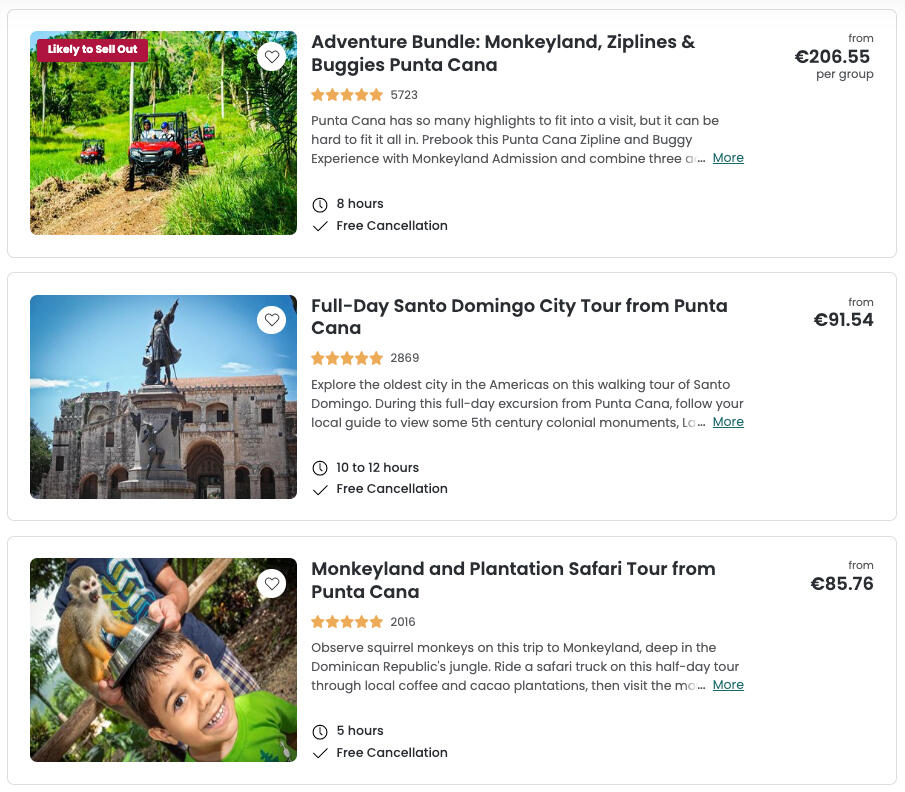Favorite the Monkeyland Plantation Safari tour

click(271, 583)
